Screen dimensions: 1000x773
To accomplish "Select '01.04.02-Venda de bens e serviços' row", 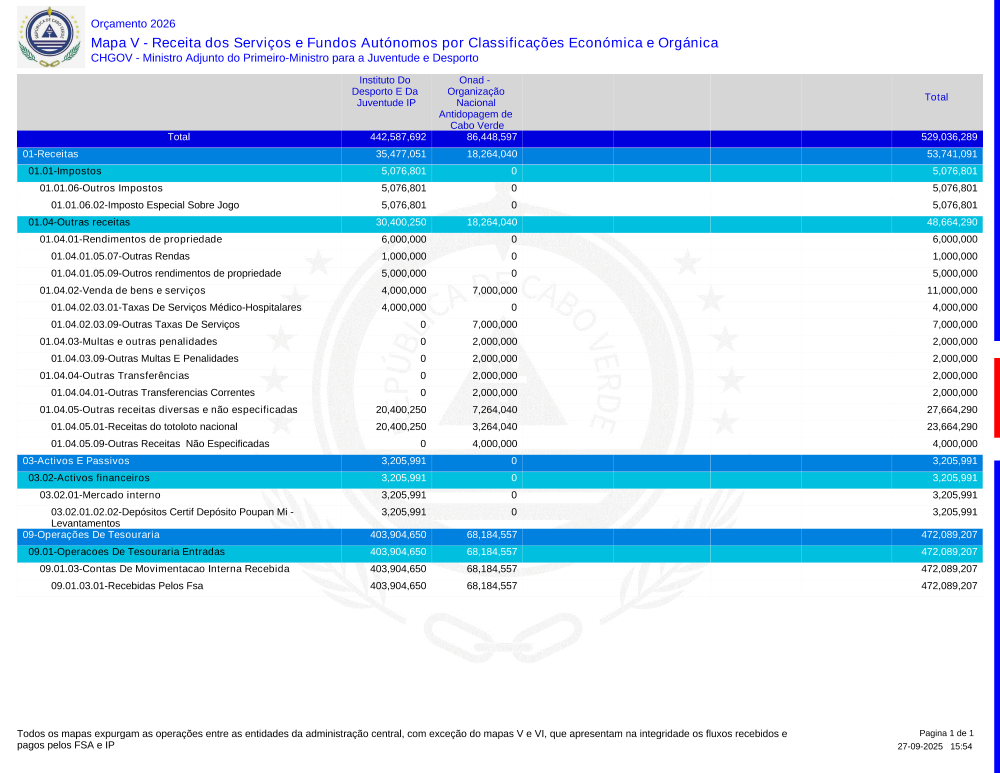I will click(122, 290).
